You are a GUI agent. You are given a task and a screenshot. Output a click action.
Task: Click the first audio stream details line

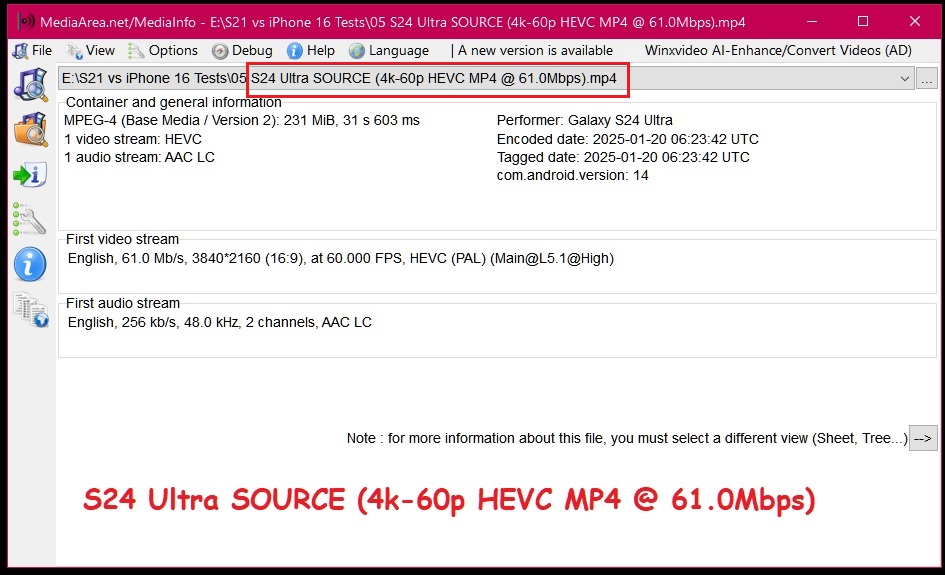click(219, 322)
